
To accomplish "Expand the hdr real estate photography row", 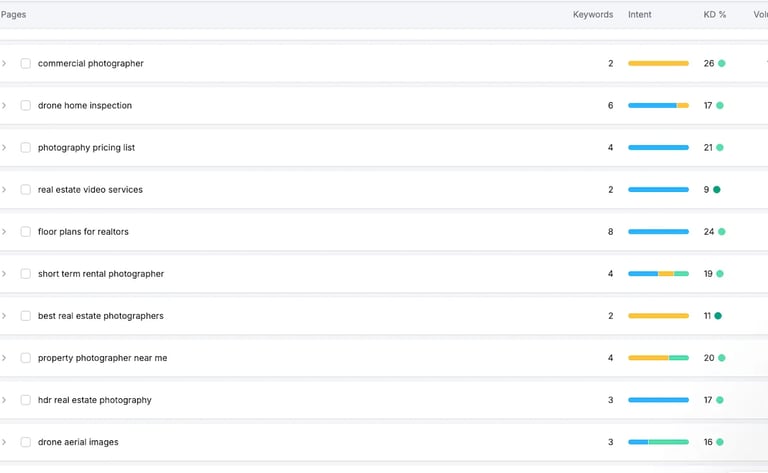I will point(4,400).
